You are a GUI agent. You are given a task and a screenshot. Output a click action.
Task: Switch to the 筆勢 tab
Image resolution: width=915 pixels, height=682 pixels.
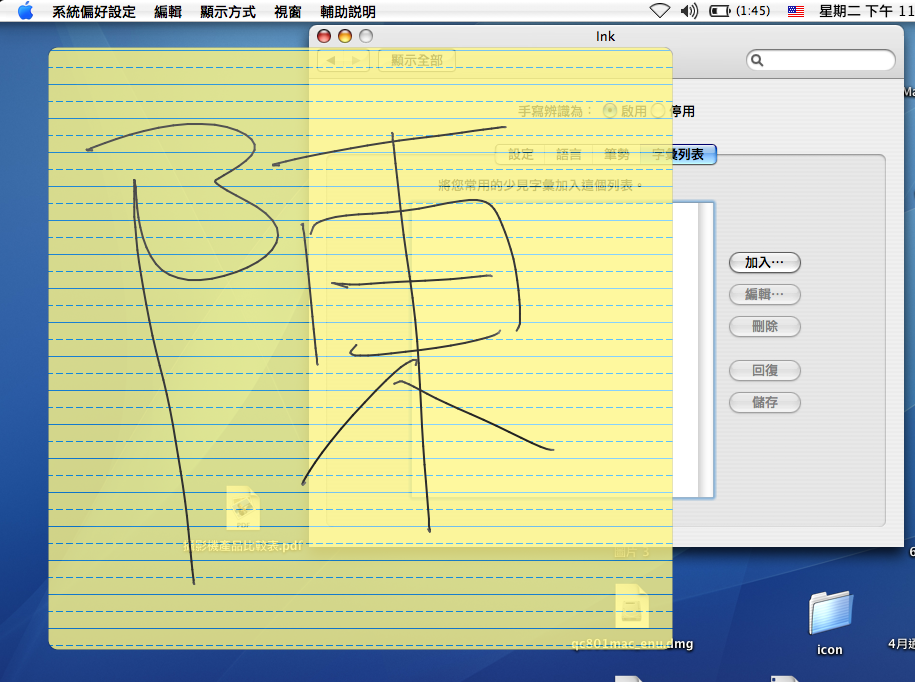[x=616, y=155]
